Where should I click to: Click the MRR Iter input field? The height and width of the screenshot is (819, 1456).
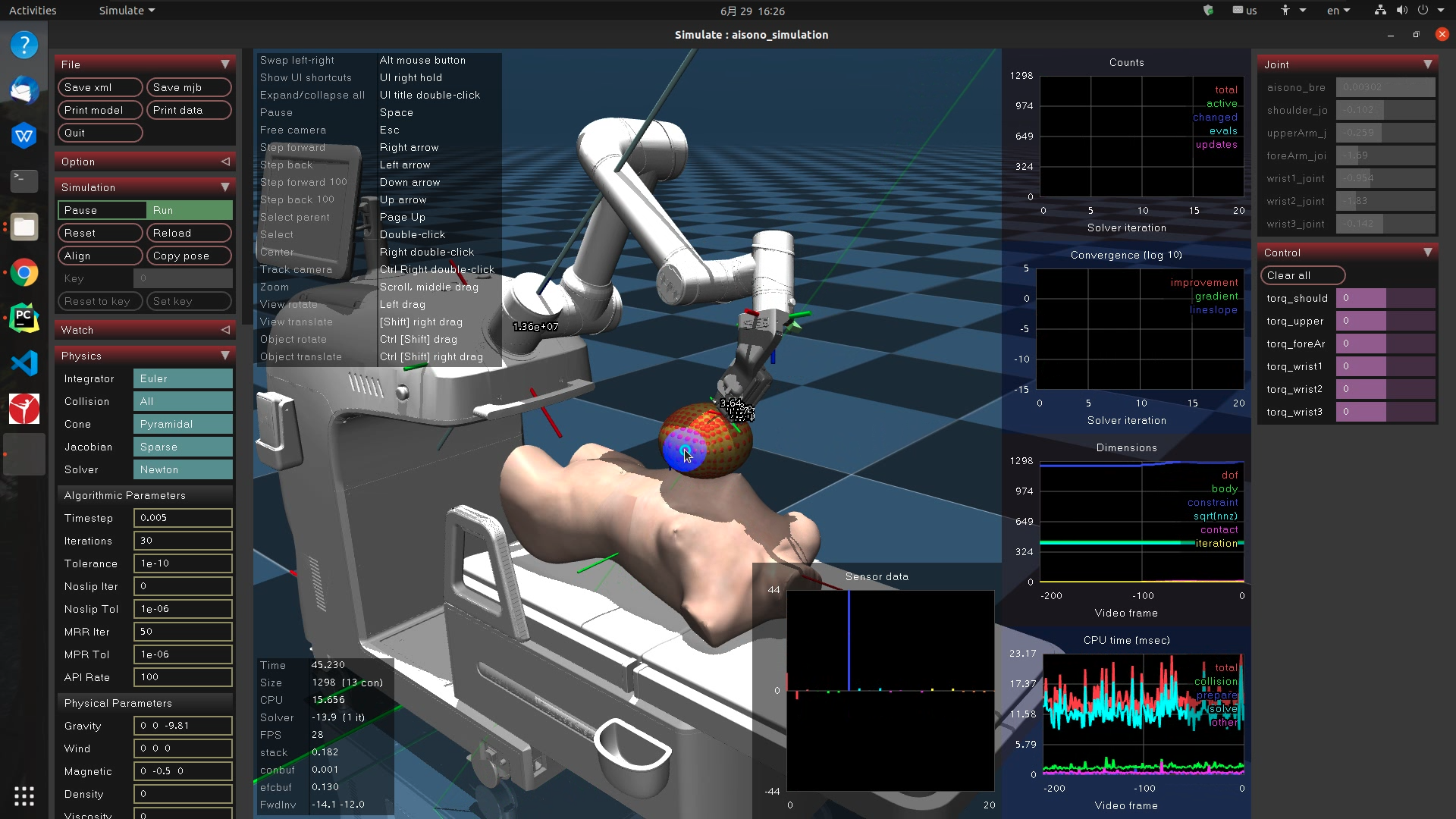pyautogui.click(x=183, y=632)
